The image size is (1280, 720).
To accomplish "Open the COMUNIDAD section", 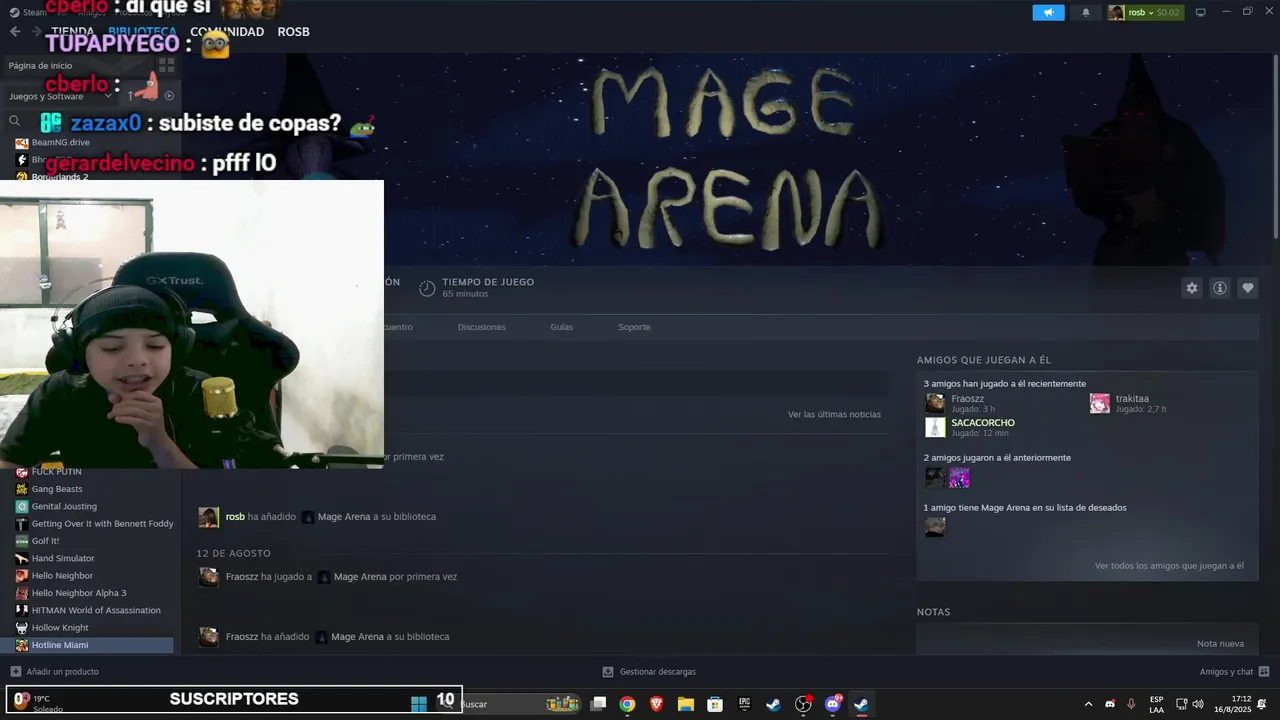I will point(227,32).
